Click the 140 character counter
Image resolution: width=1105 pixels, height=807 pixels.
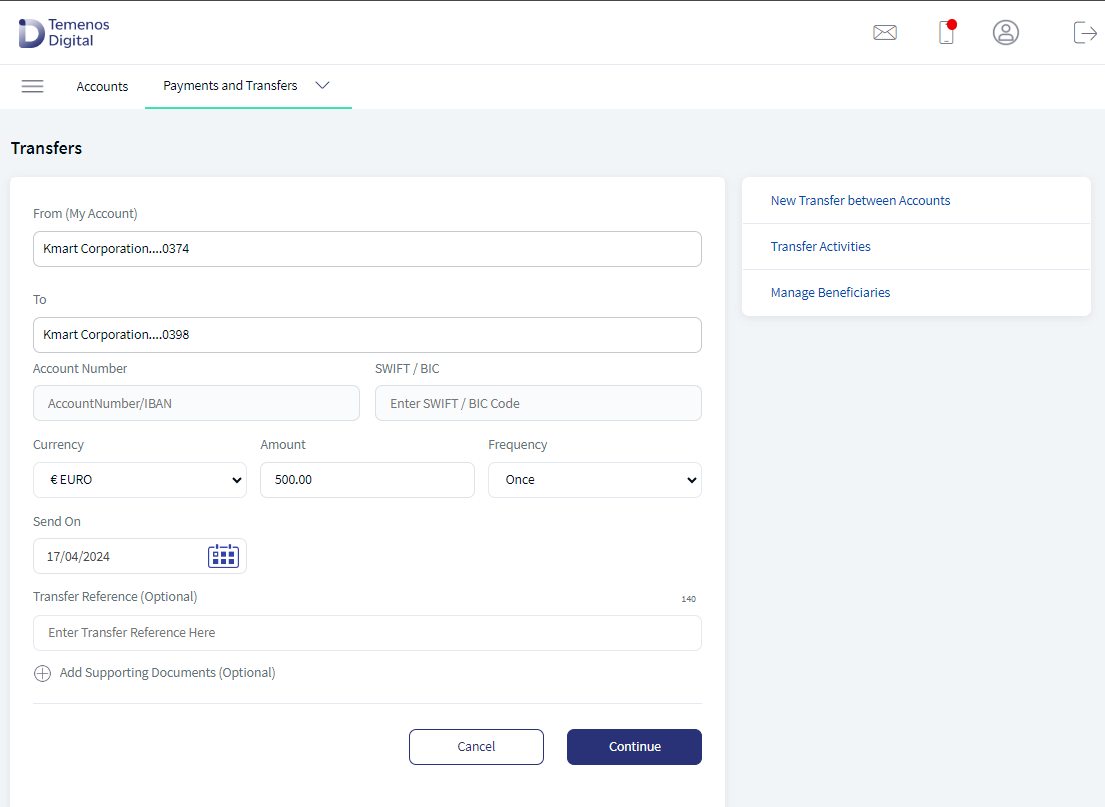[689, 599]
